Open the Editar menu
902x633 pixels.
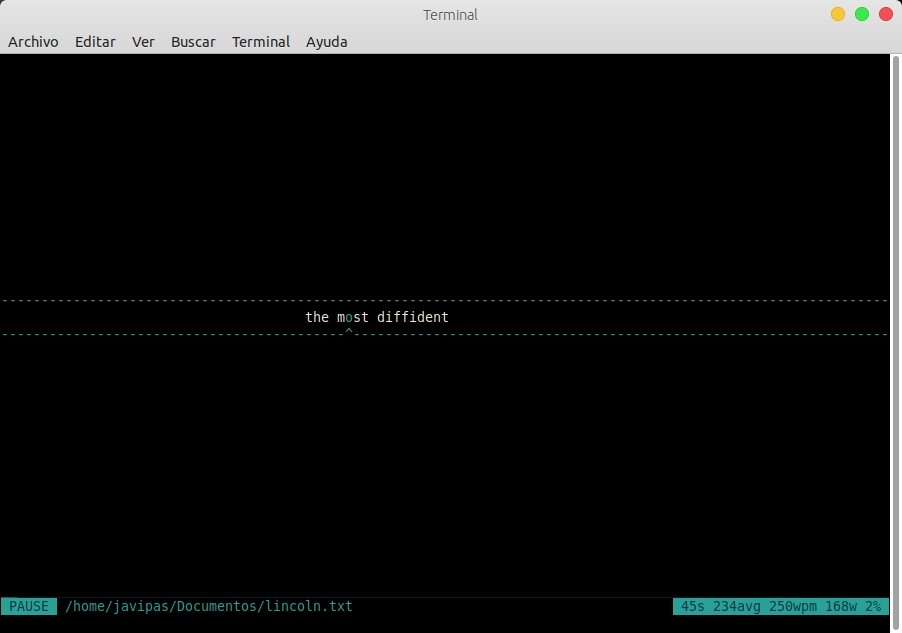(x=95, y=42)
